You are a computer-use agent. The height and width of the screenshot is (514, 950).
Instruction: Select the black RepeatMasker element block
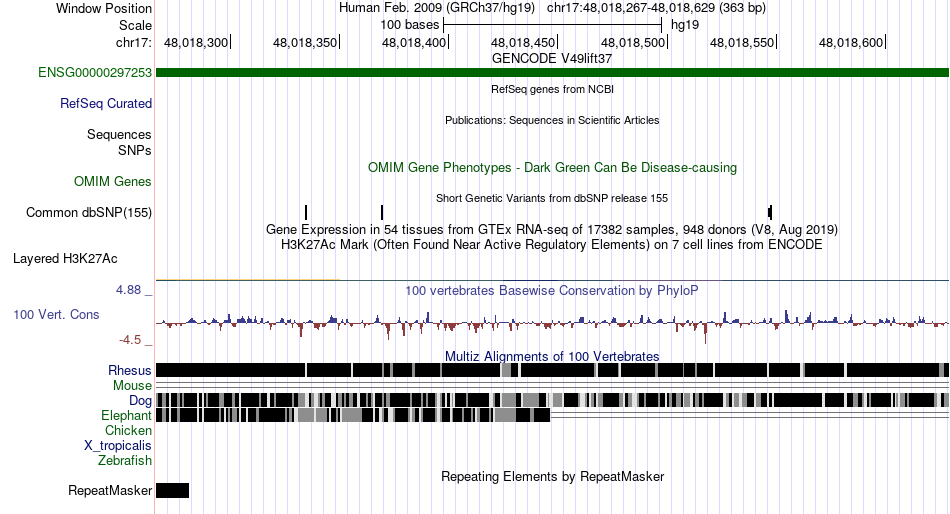click(172, 490)
